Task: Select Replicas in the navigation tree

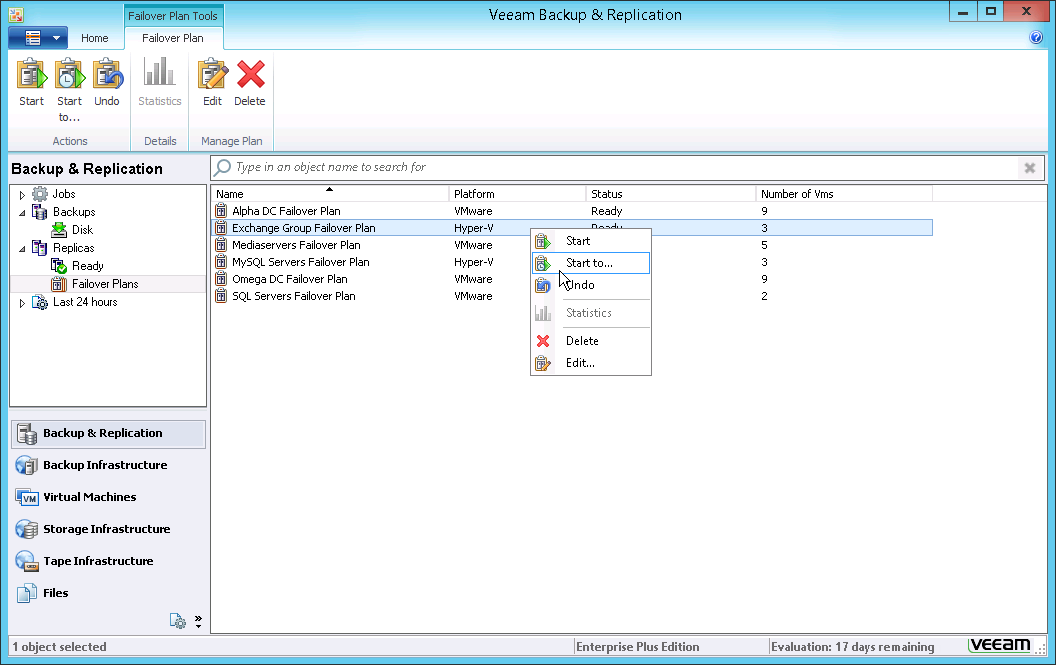Action: point(73,248)
